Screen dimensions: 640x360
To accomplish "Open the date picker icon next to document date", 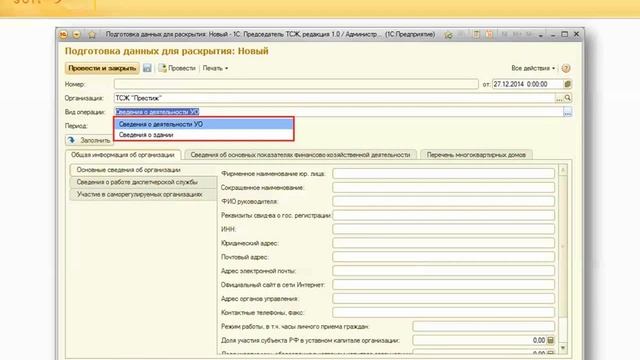I will (567, 84).
